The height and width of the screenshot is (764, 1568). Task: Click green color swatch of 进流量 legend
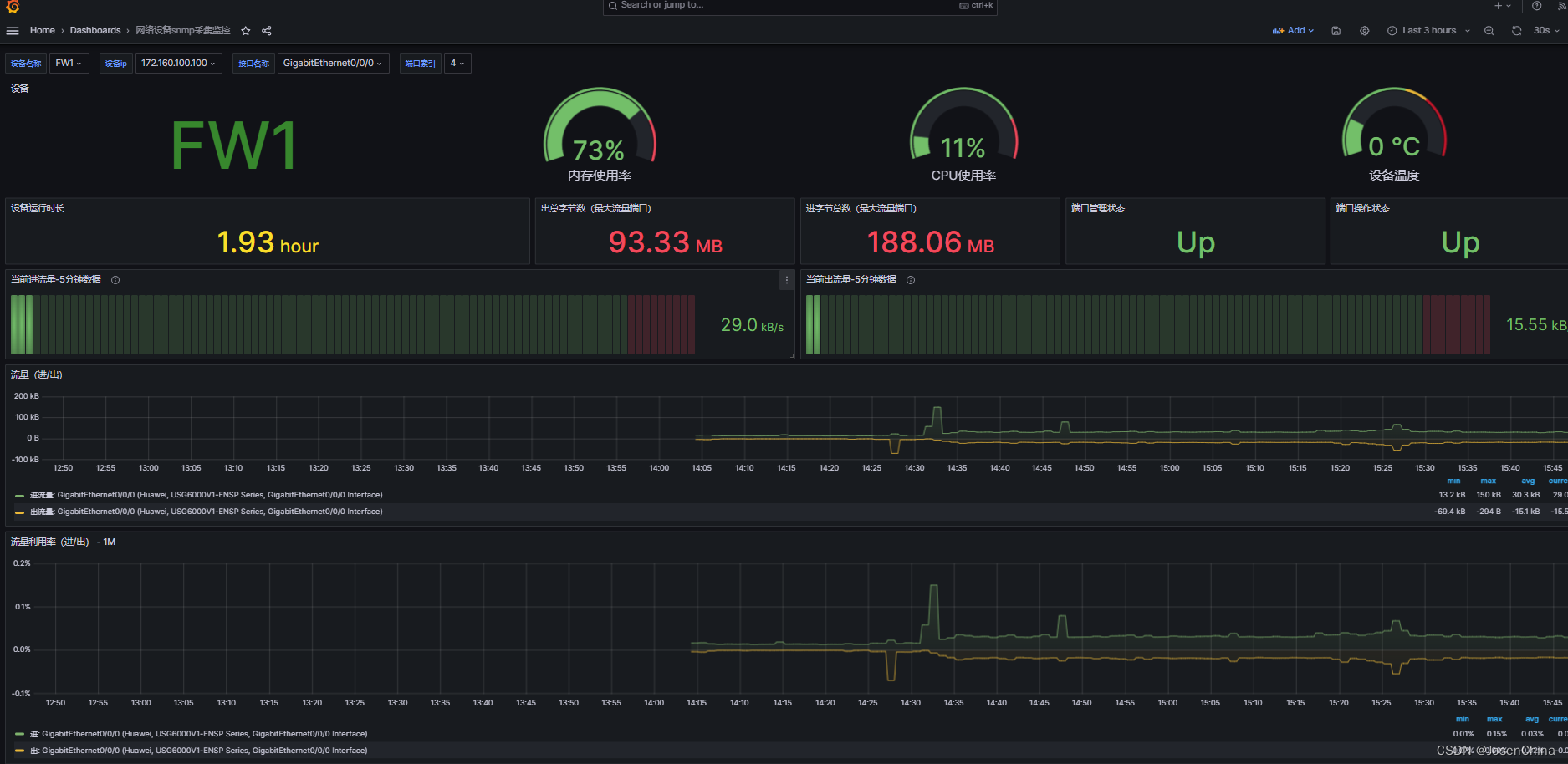[19, 496]
